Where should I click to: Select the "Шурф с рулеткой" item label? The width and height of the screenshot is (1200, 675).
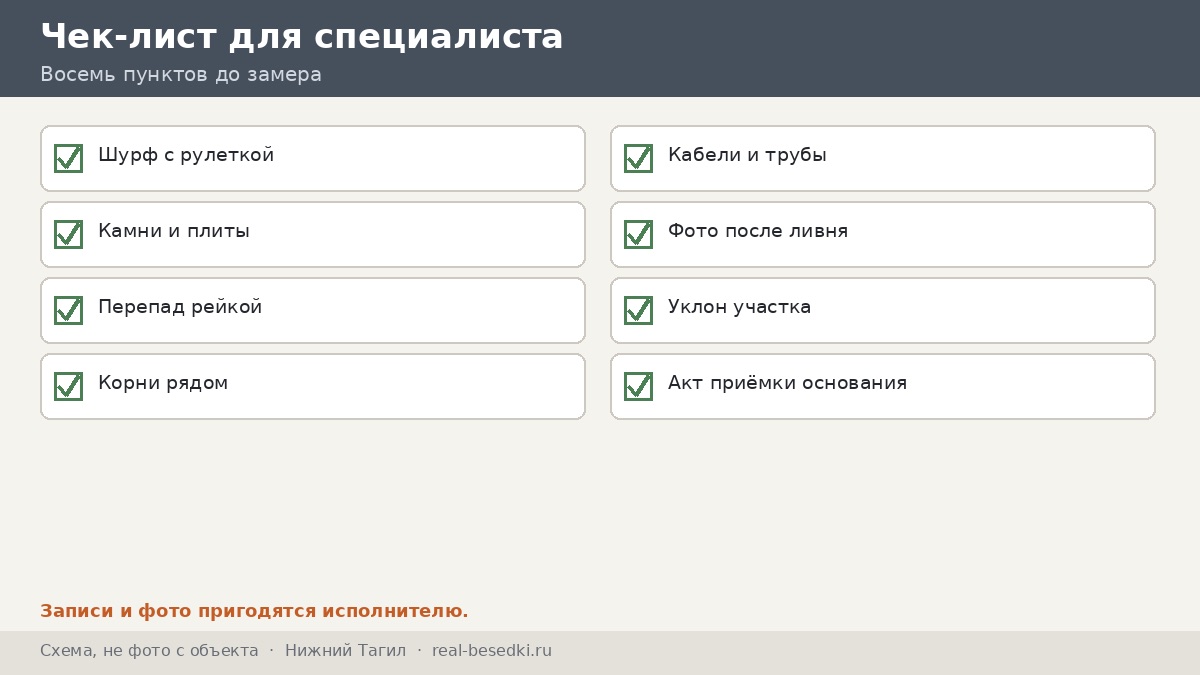(x=186, y=155)
